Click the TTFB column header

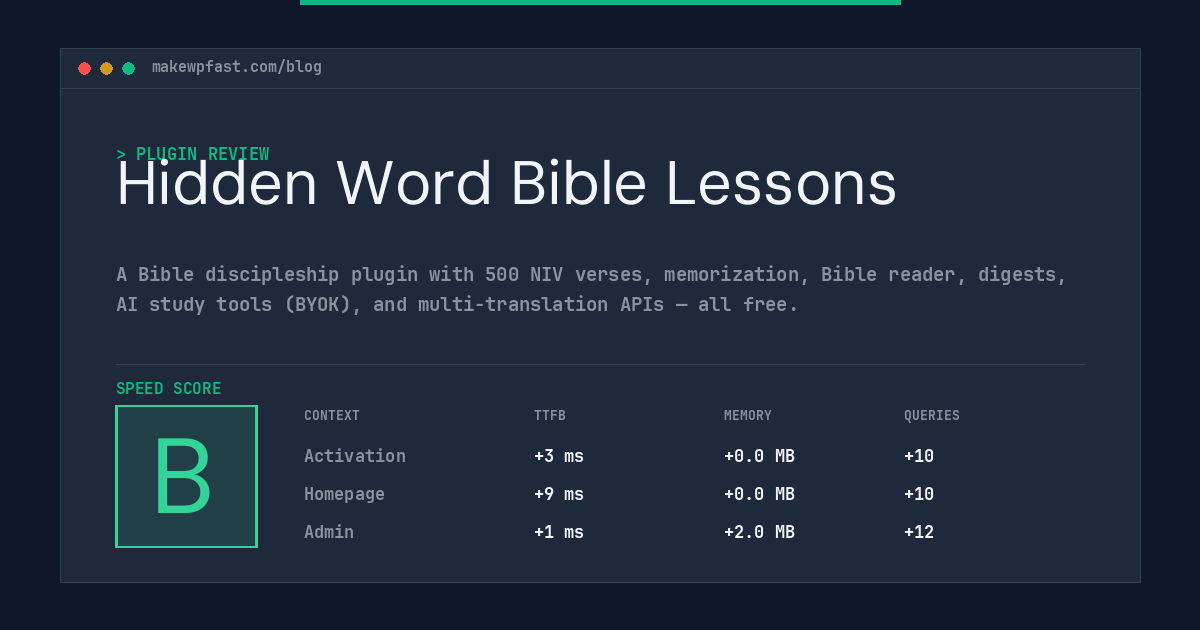[x=550, y=416]
